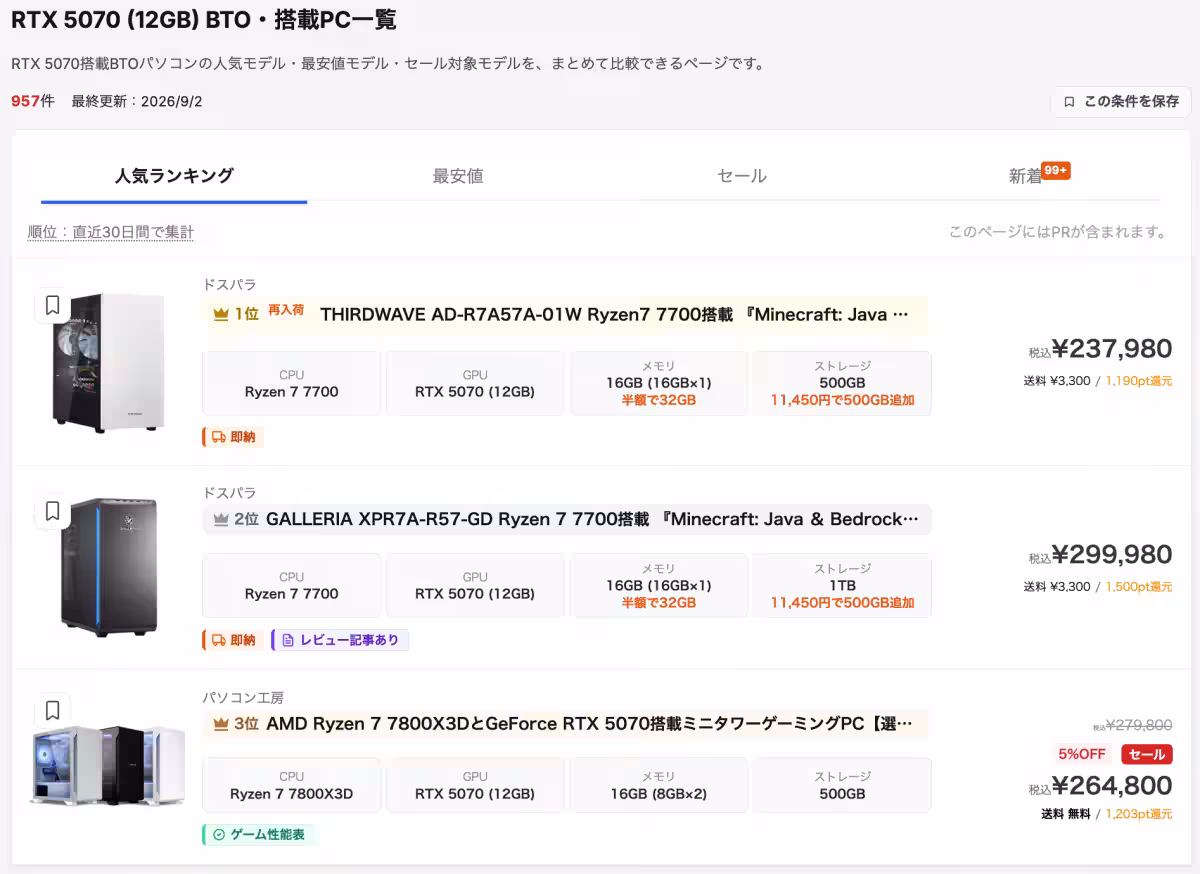Click the ドスパラ shop name above GALLERIA
1200x874 pixels.
pos(230,493)
